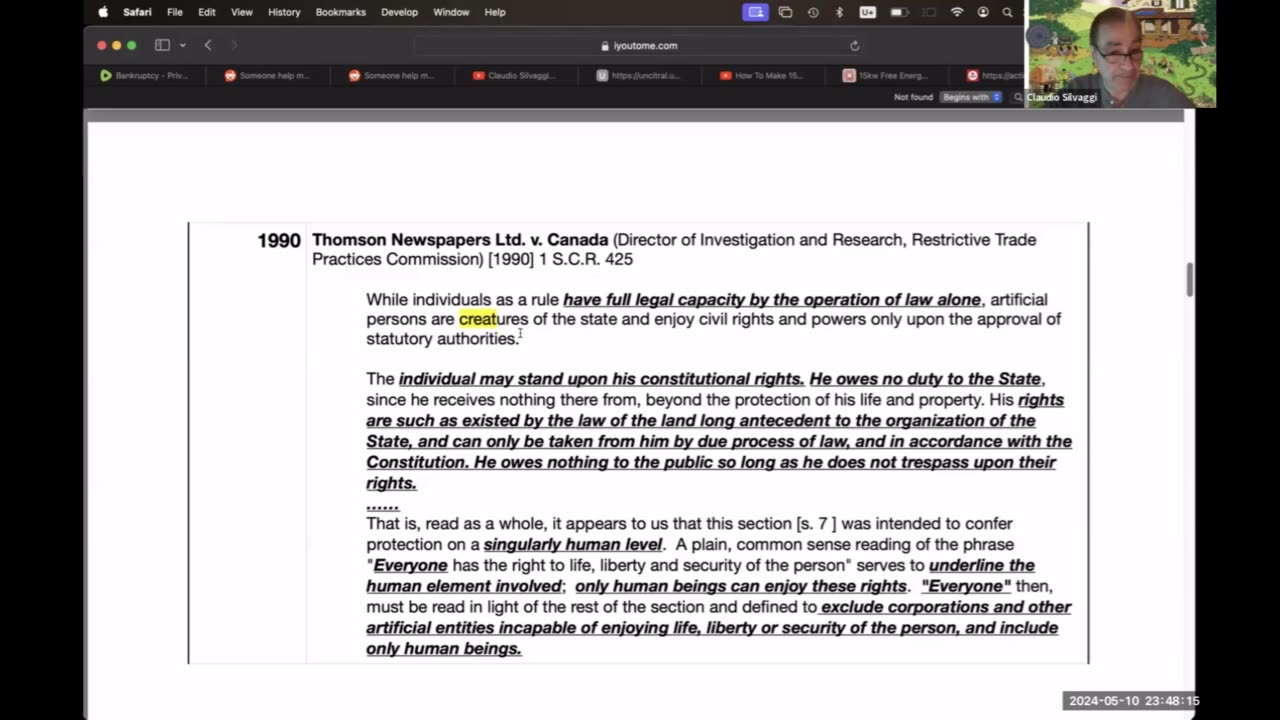Viewport: 1280px width, 720px height.
Task: Open the Bluetooth menu bar icon
Action: coord(840,12)
